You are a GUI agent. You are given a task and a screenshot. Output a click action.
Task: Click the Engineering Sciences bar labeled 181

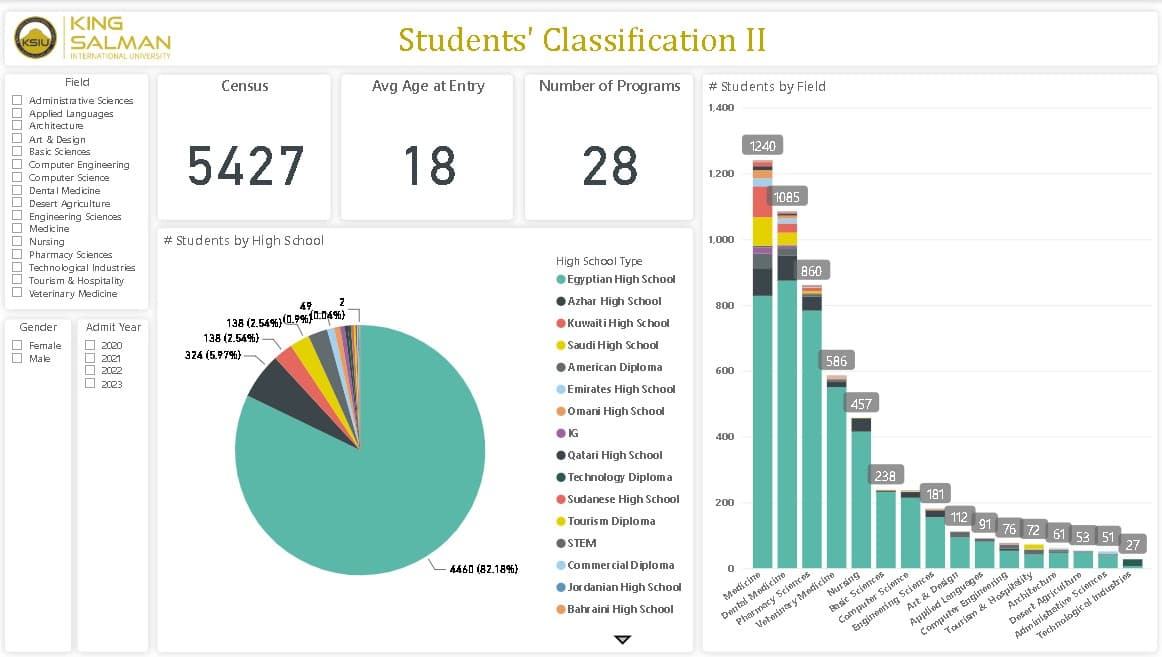(935, 539)
